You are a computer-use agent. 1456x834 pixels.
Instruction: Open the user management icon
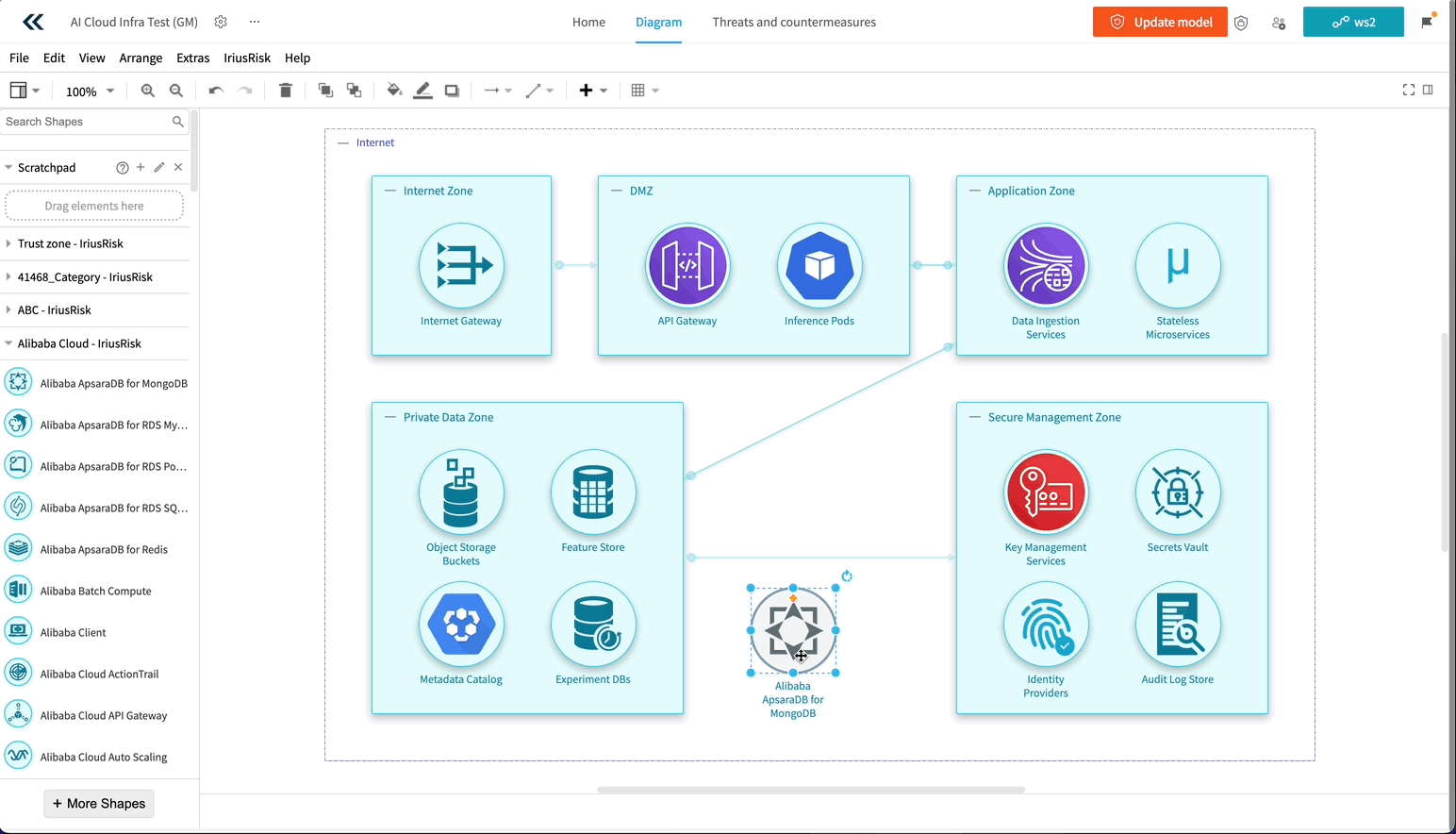1279,23
